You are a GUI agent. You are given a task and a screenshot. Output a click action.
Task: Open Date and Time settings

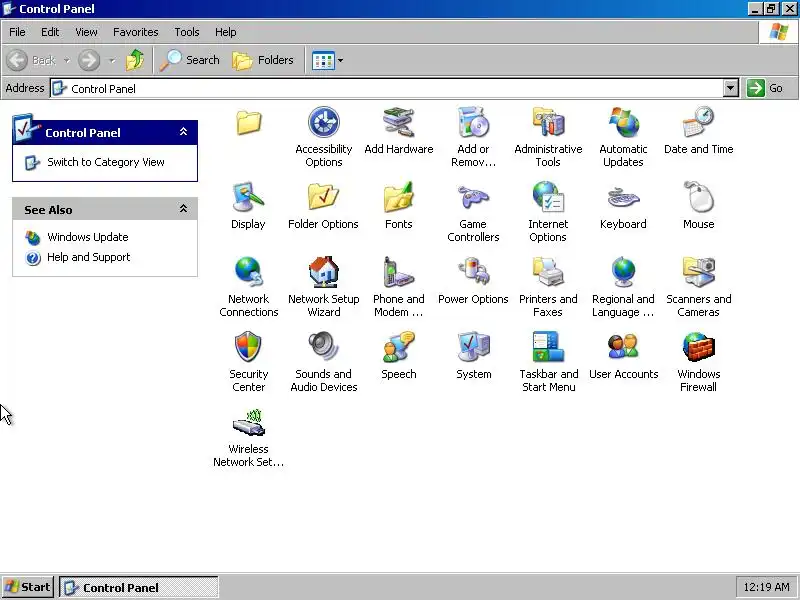(698, 122)
